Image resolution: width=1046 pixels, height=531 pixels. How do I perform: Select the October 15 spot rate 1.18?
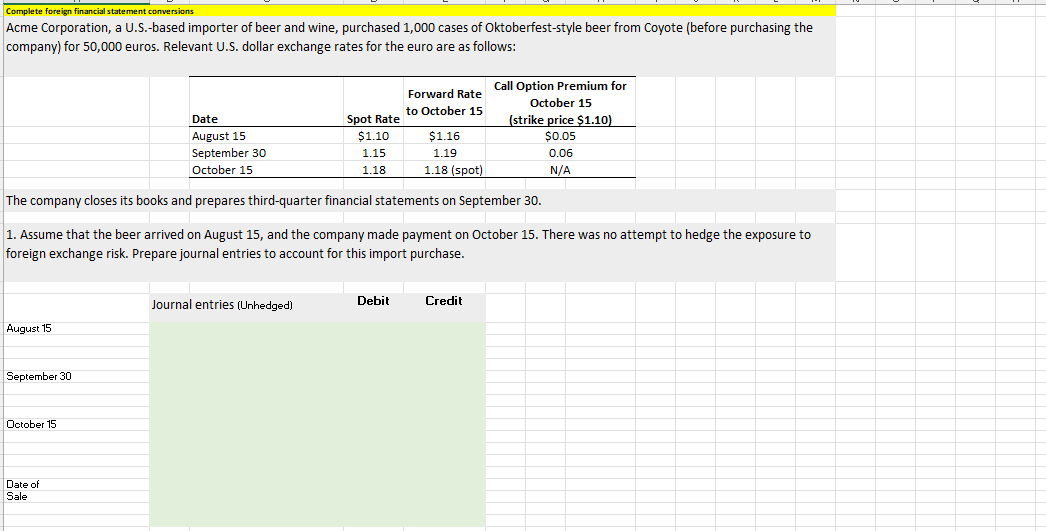[x=373, y=169]
